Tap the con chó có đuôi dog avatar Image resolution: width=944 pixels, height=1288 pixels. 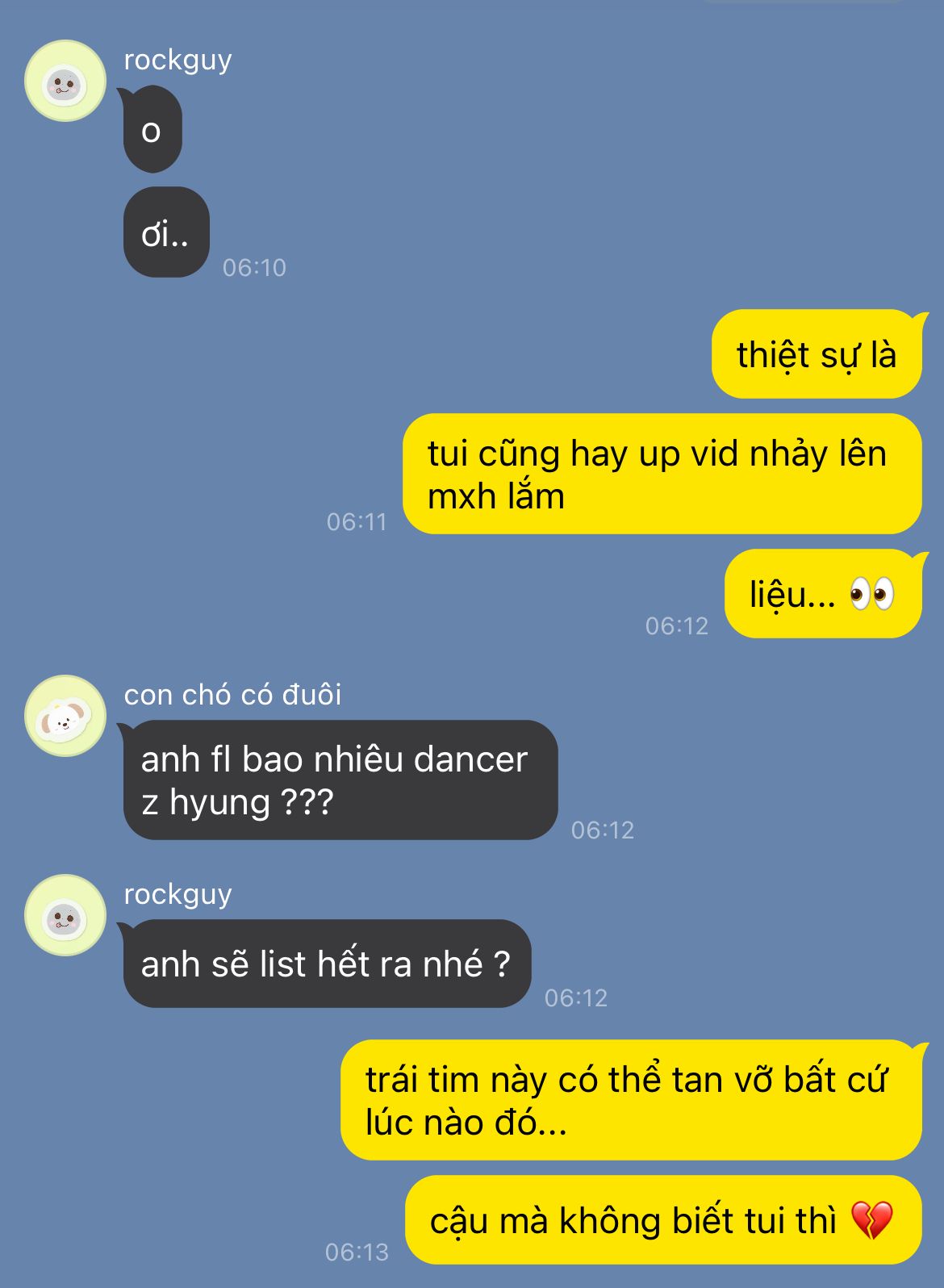[x=65, y=716]
